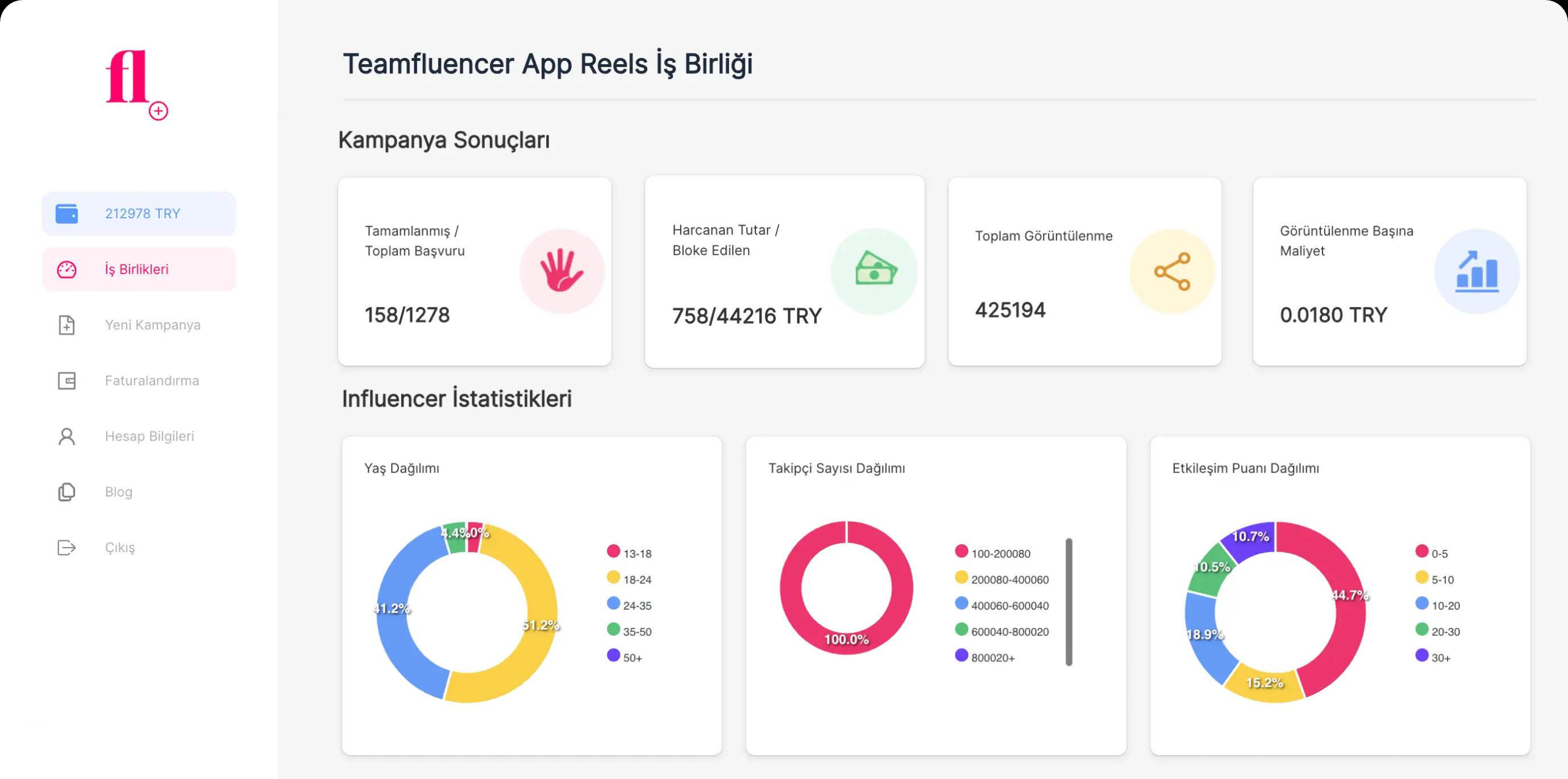The width and height of the screenshot is (1568, 779).
Task: Click the person icon for Hesap Bilgileri
Action: [67, 436]
